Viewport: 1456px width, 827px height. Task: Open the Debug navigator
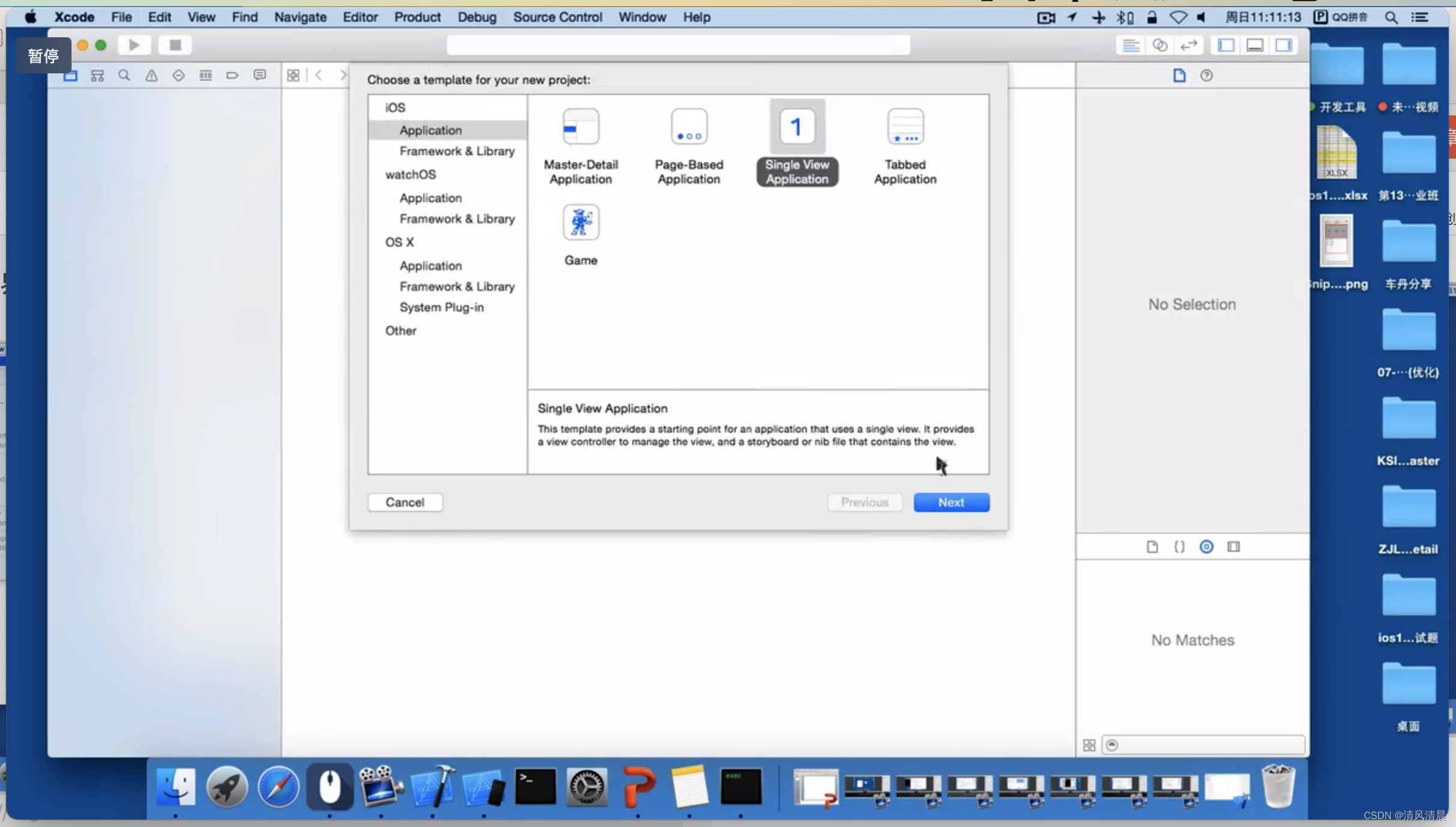(x=206, y=75)
